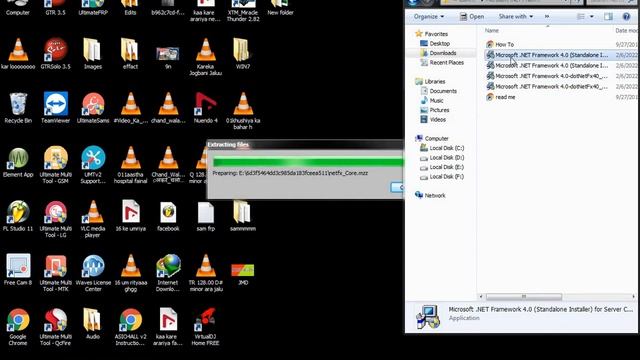
Task: Select the 9n image thumbnail icon
Action: click(168, 56)
